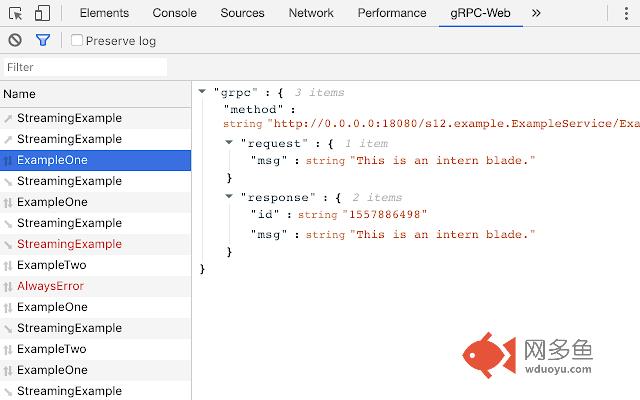Viewport: 640px width, 400px height.
Task: Select the gRPC-Web tab
Action: click(x=480, y=13)
